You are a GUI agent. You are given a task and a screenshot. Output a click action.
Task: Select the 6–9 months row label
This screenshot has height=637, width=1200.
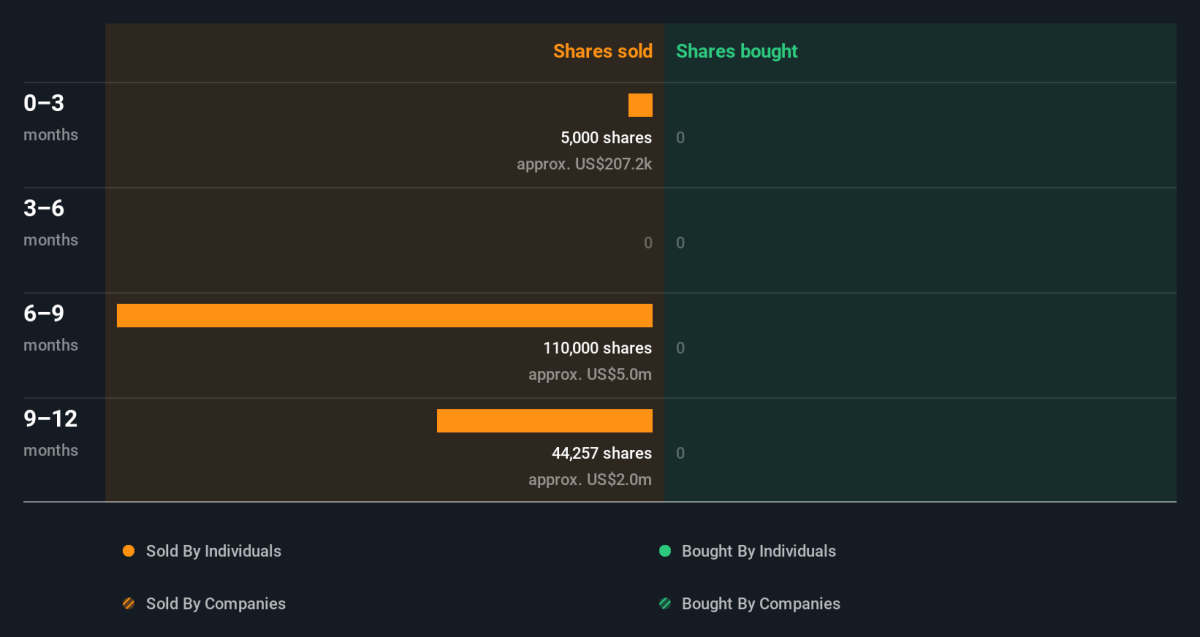point(51,327)
